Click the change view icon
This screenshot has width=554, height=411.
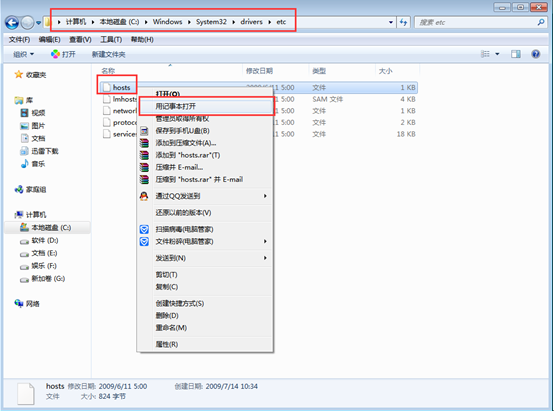pyautogui.click(x=485, y=54)
